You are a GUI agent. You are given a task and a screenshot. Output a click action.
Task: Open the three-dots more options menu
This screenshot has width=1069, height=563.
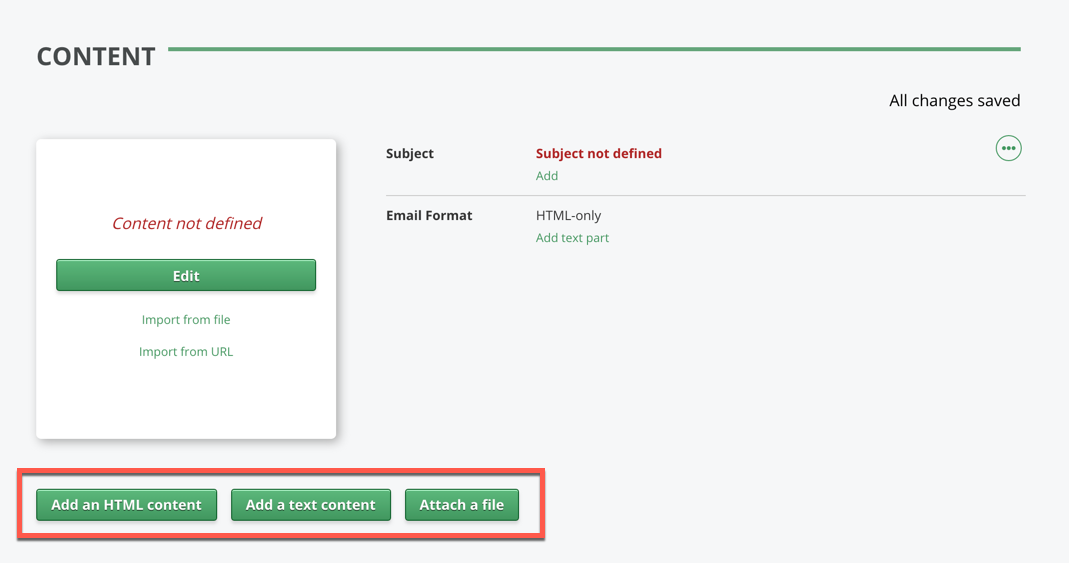pyautogui.click(x=1008, y=149)
